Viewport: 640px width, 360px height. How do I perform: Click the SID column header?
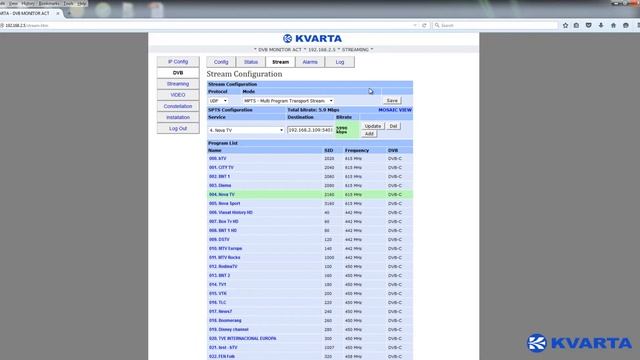point(329,150)
